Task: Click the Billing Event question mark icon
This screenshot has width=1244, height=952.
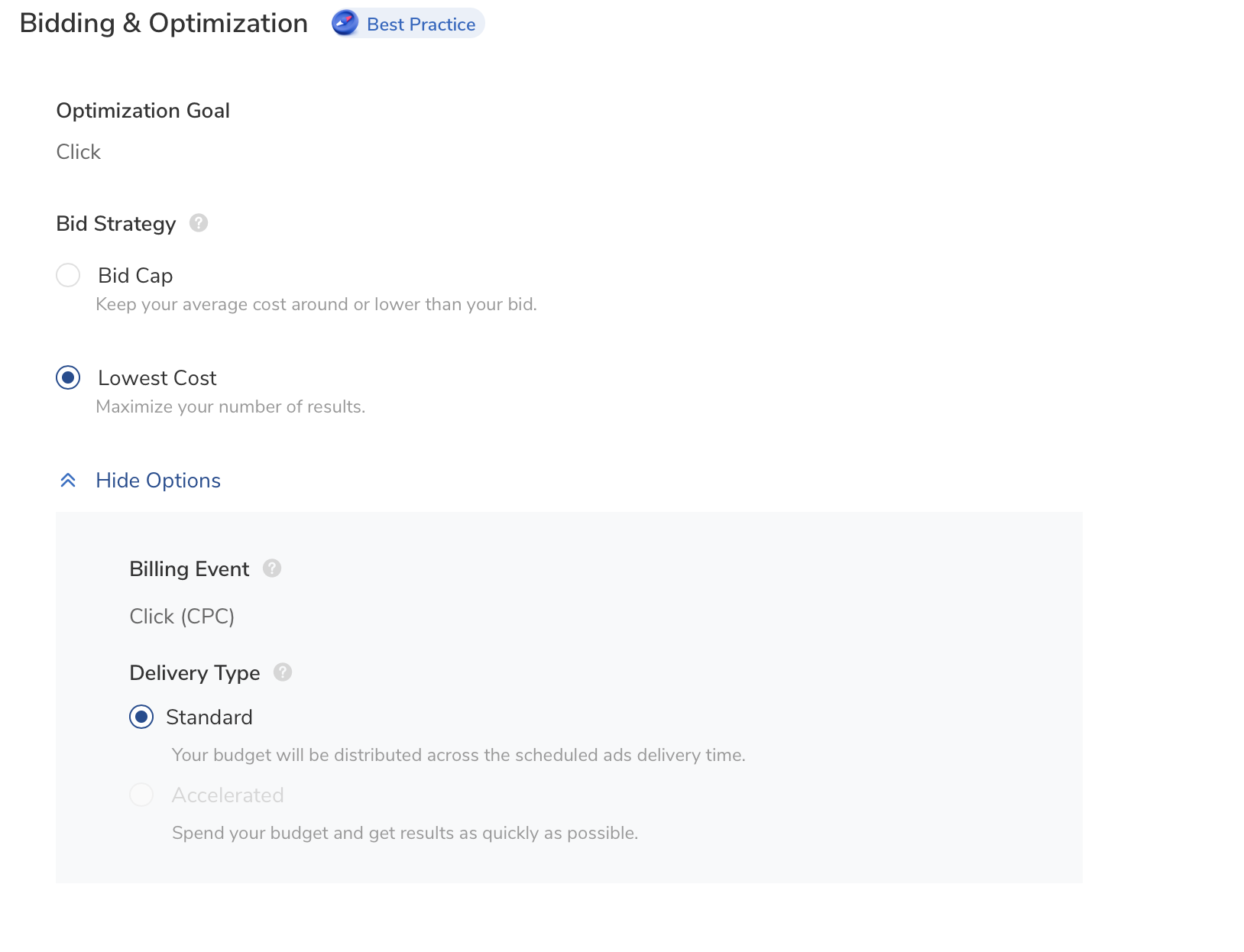Action: (271, 568)
